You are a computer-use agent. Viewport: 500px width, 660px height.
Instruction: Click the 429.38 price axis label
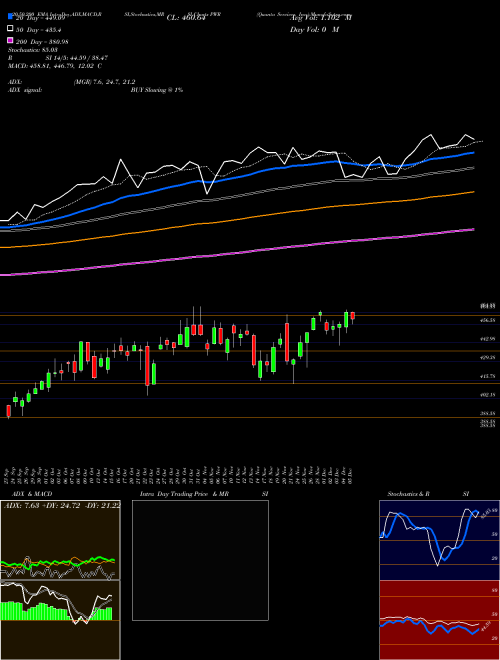[487, 357]
